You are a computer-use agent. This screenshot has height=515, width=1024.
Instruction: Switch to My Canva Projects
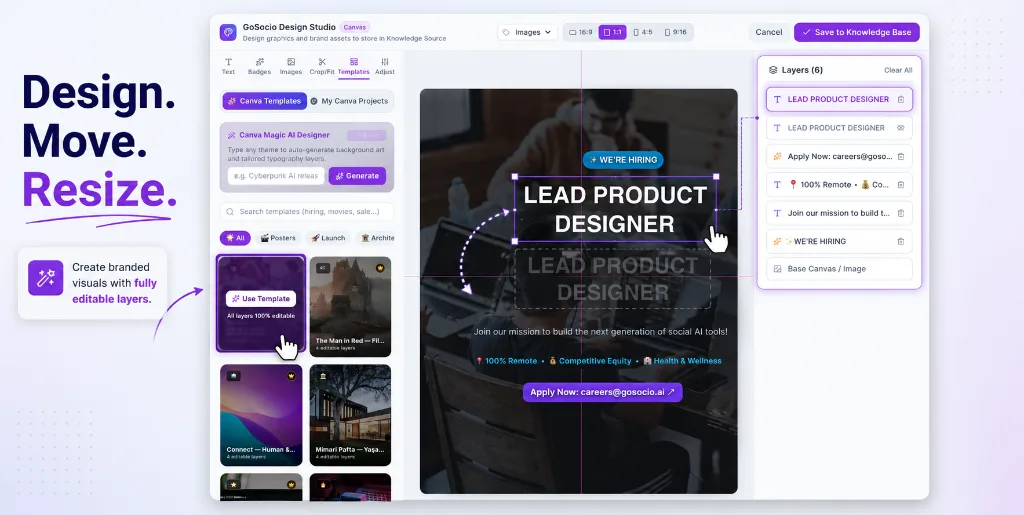(349, 101)
